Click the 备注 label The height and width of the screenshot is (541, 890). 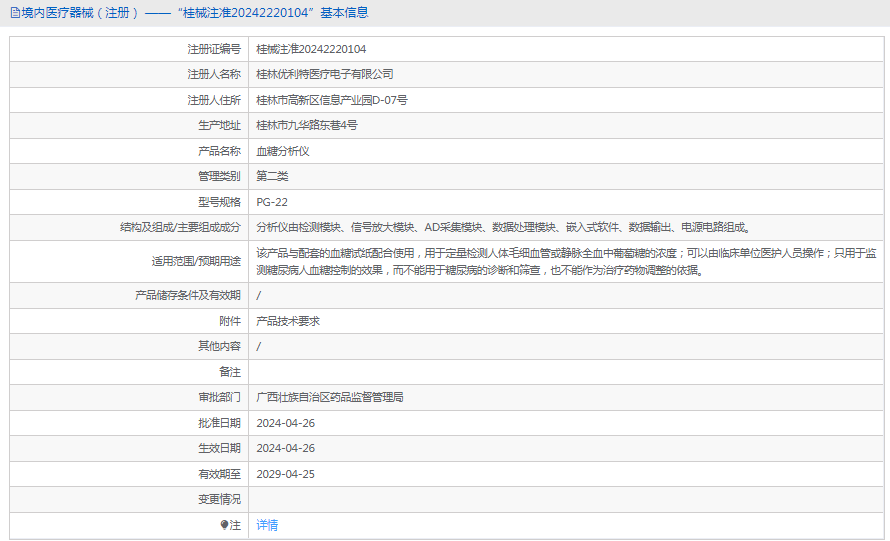click(230, 372)
